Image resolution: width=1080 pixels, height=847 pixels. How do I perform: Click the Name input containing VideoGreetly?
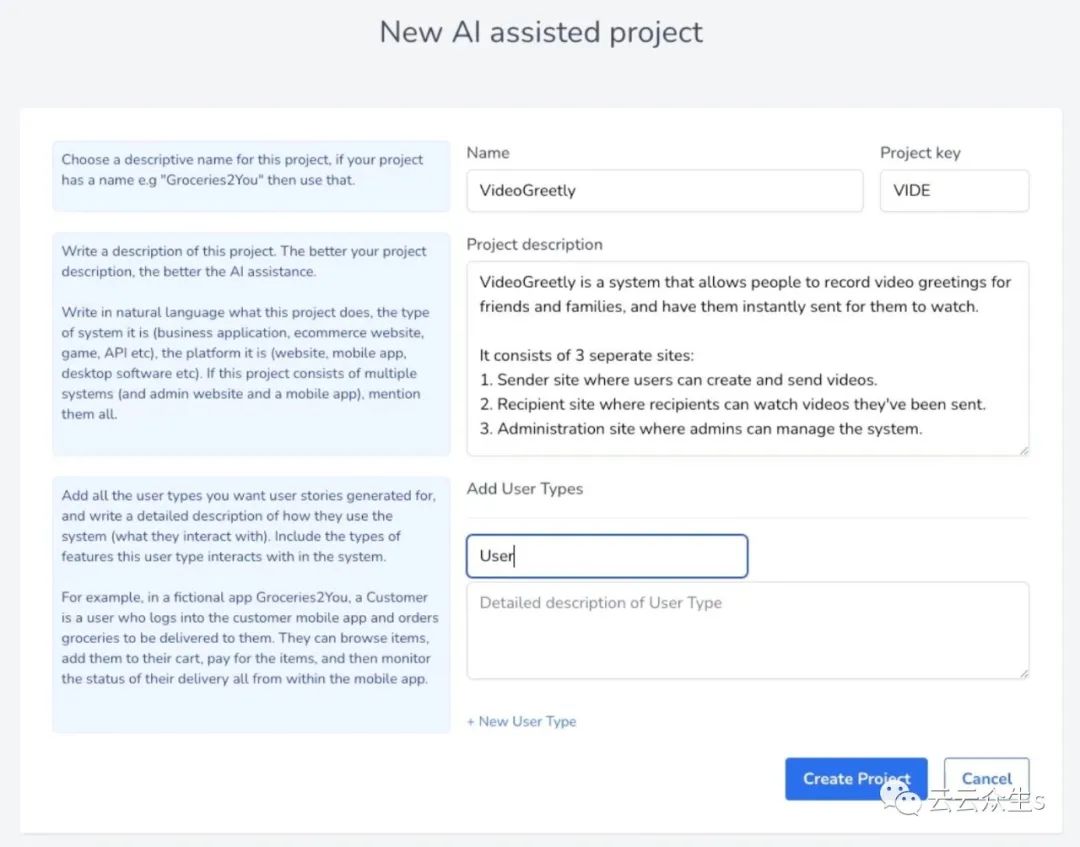point(664,190)
